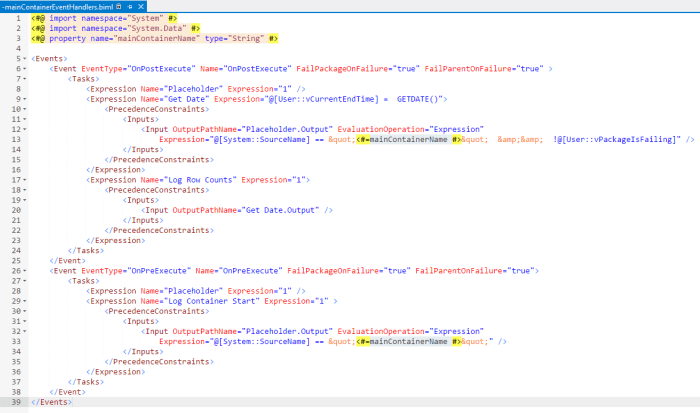Click EventType="OnPreExecute" on line 26
The image size is (700, 413).
tap(136, 271)
